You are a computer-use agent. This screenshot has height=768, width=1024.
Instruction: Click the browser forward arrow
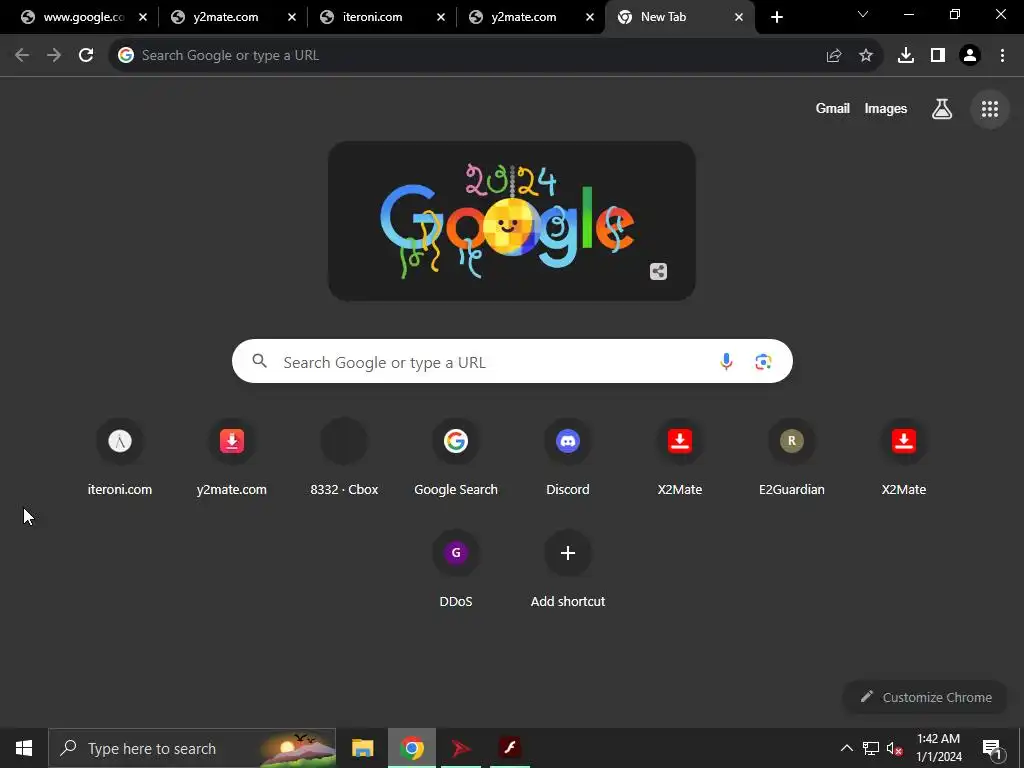pyautogui.click(x=54, y=56)
